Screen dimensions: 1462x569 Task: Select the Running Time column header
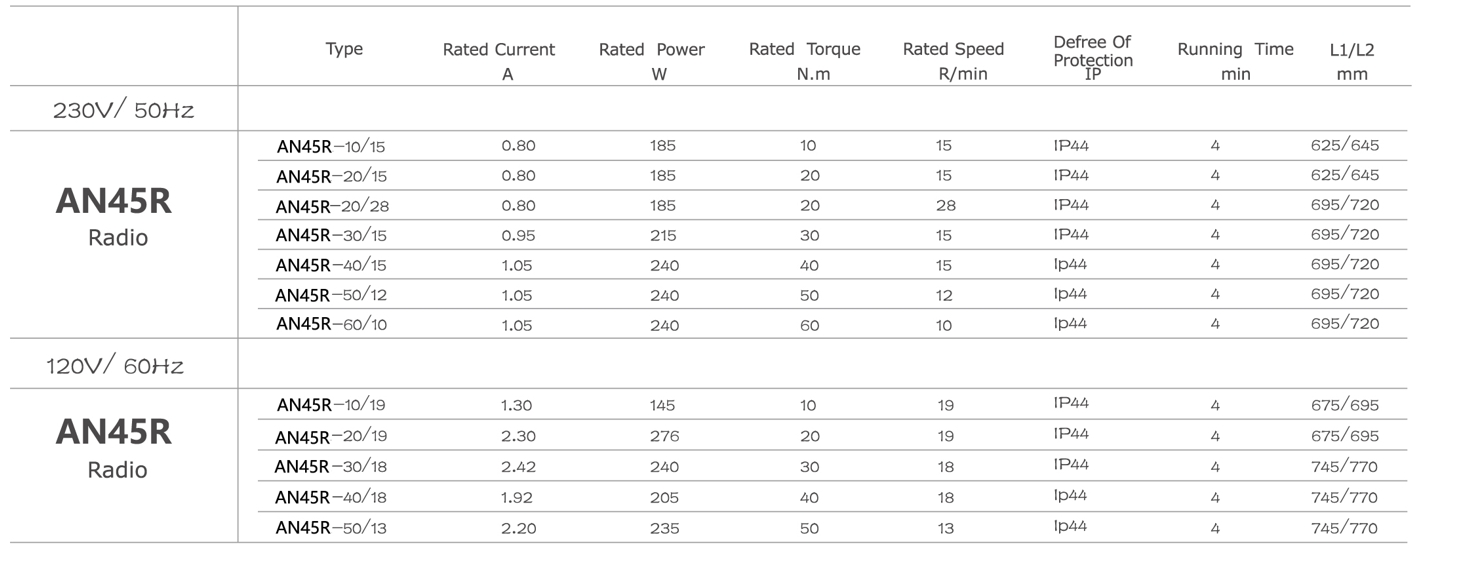coord(1235,61)
